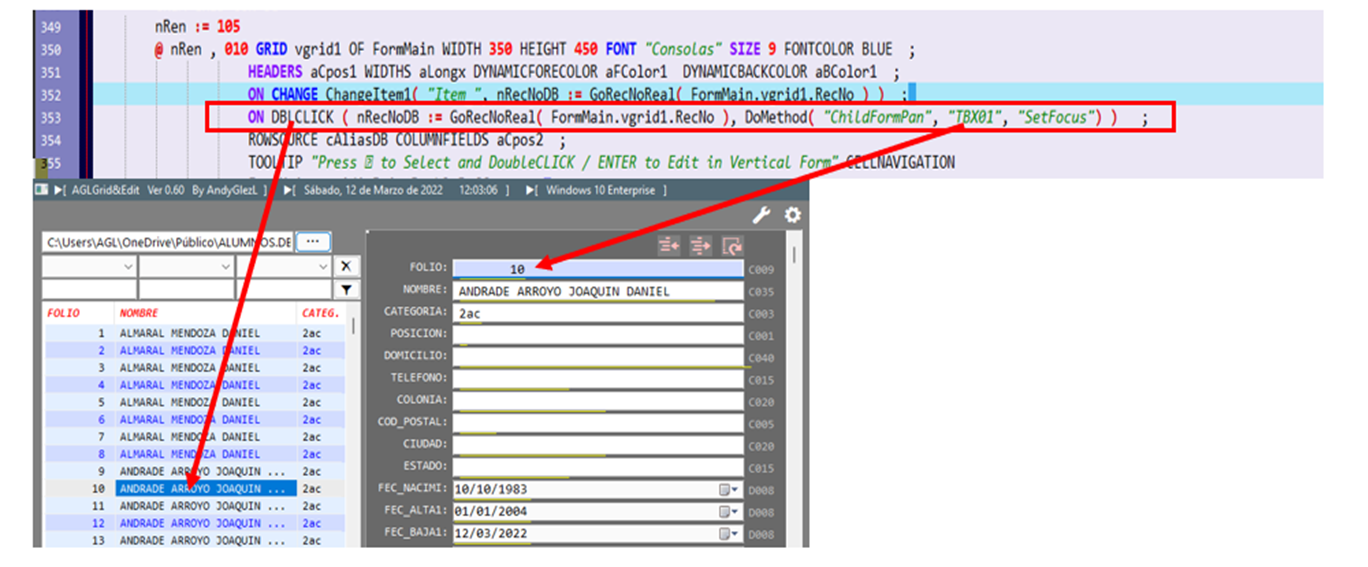Open the FEC_BAJA1 date picker dropdown

[728, 533]
